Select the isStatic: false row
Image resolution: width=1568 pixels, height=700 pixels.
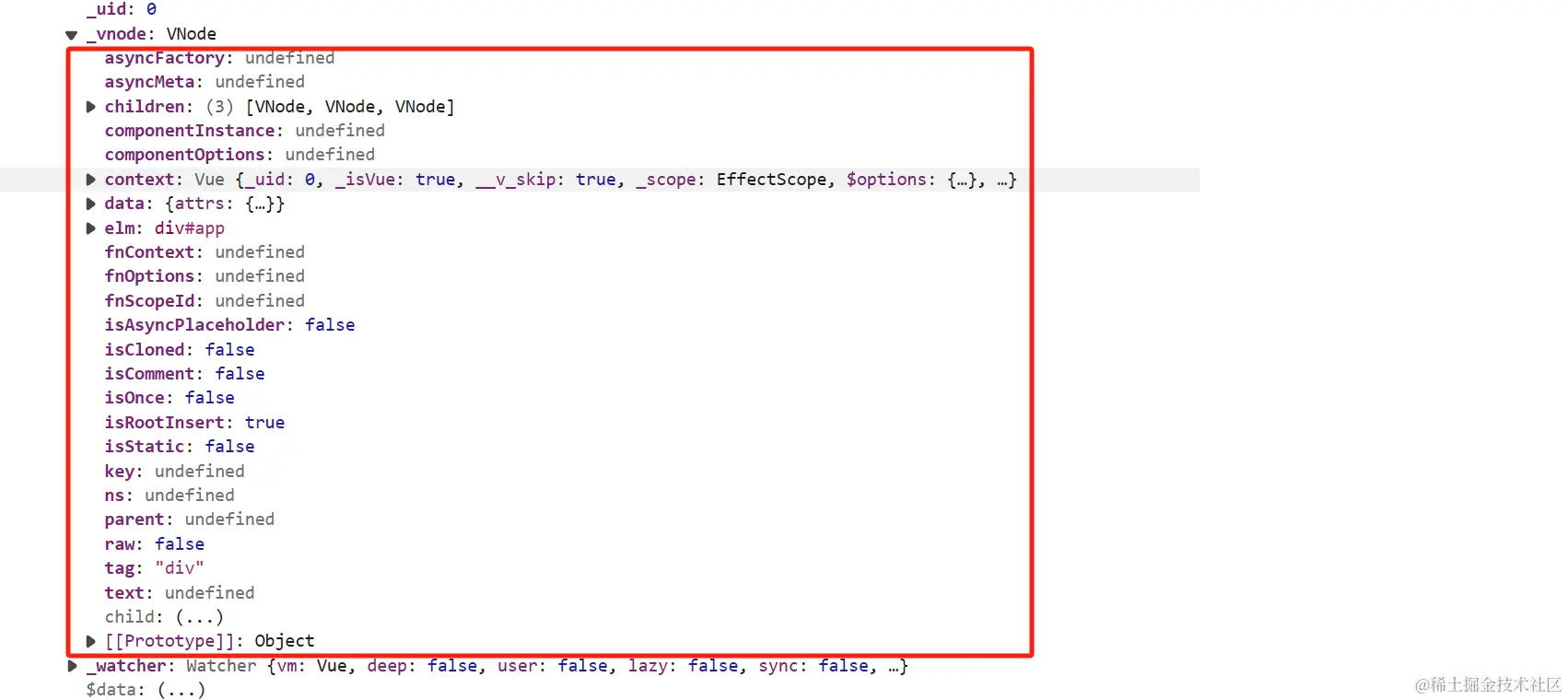(x=180, y=447)
